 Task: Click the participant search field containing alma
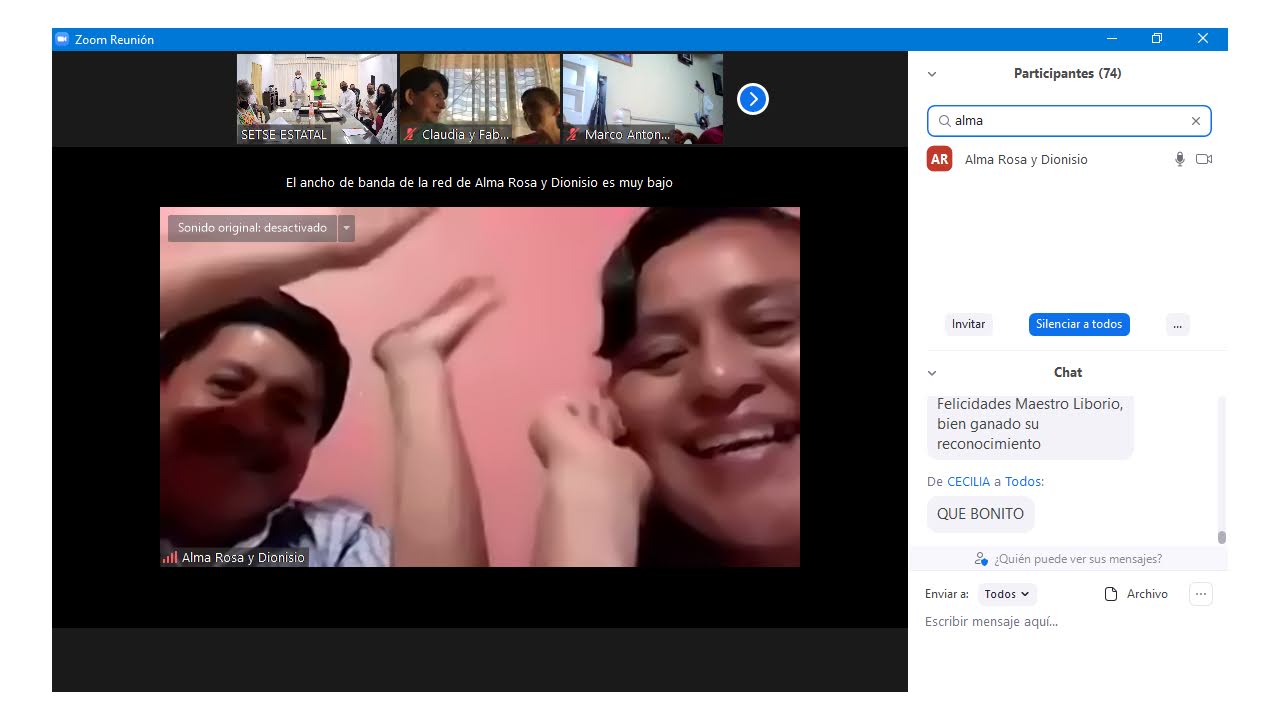1069,121
